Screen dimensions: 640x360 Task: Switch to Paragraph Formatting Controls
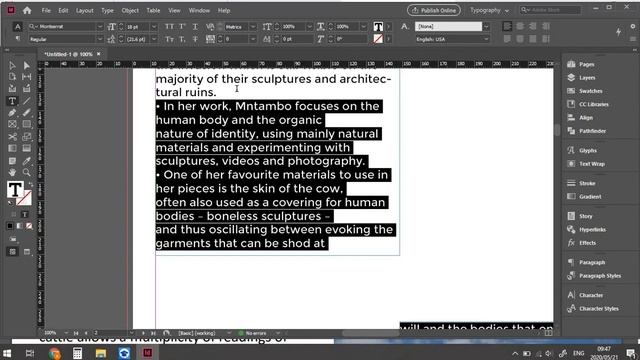(17, 38)
